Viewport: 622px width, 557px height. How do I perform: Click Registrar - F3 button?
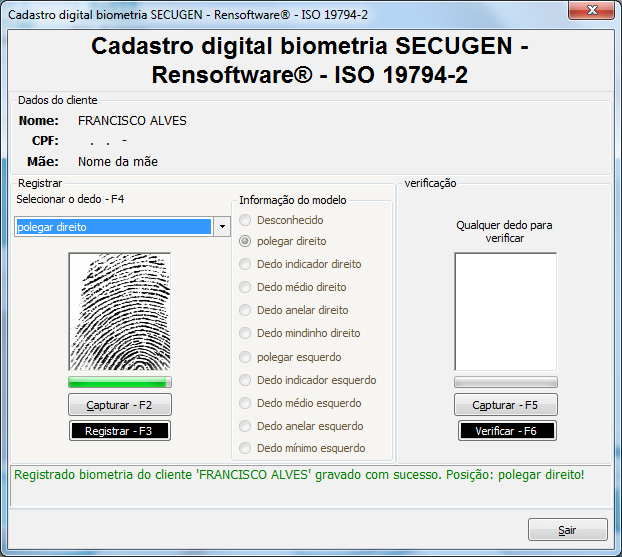click(x=120, y=431)
